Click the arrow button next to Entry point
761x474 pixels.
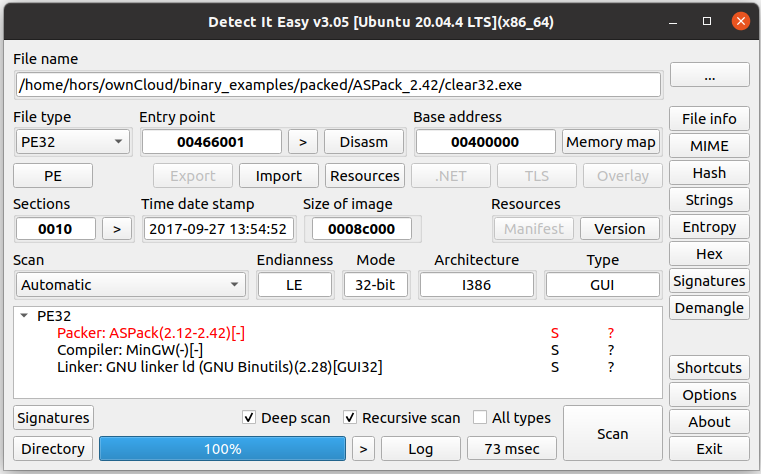coord(303,142)
